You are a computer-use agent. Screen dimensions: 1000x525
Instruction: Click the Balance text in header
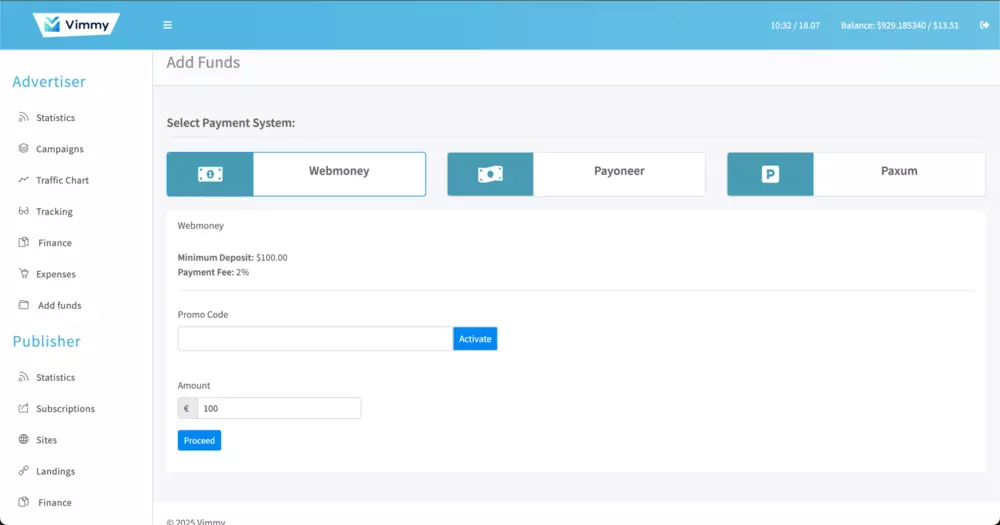tap(899, 26)
